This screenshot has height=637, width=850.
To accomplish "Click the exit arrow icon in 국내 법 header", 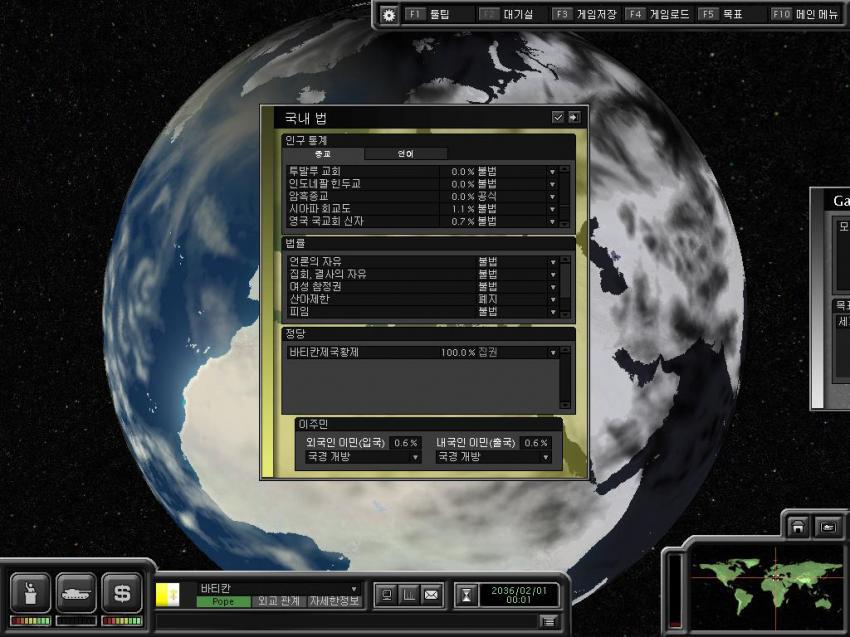I will (x=574, y=117).
